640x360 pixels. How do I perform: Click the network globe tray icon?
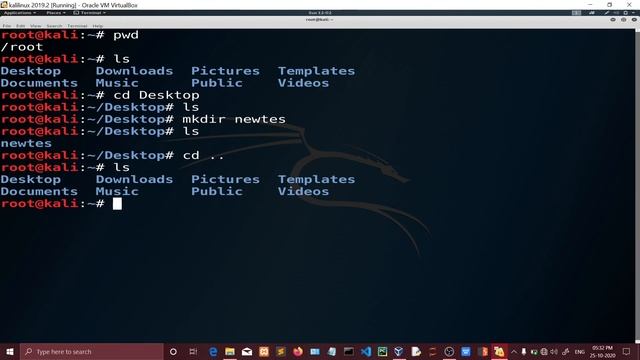pos(544,351)
